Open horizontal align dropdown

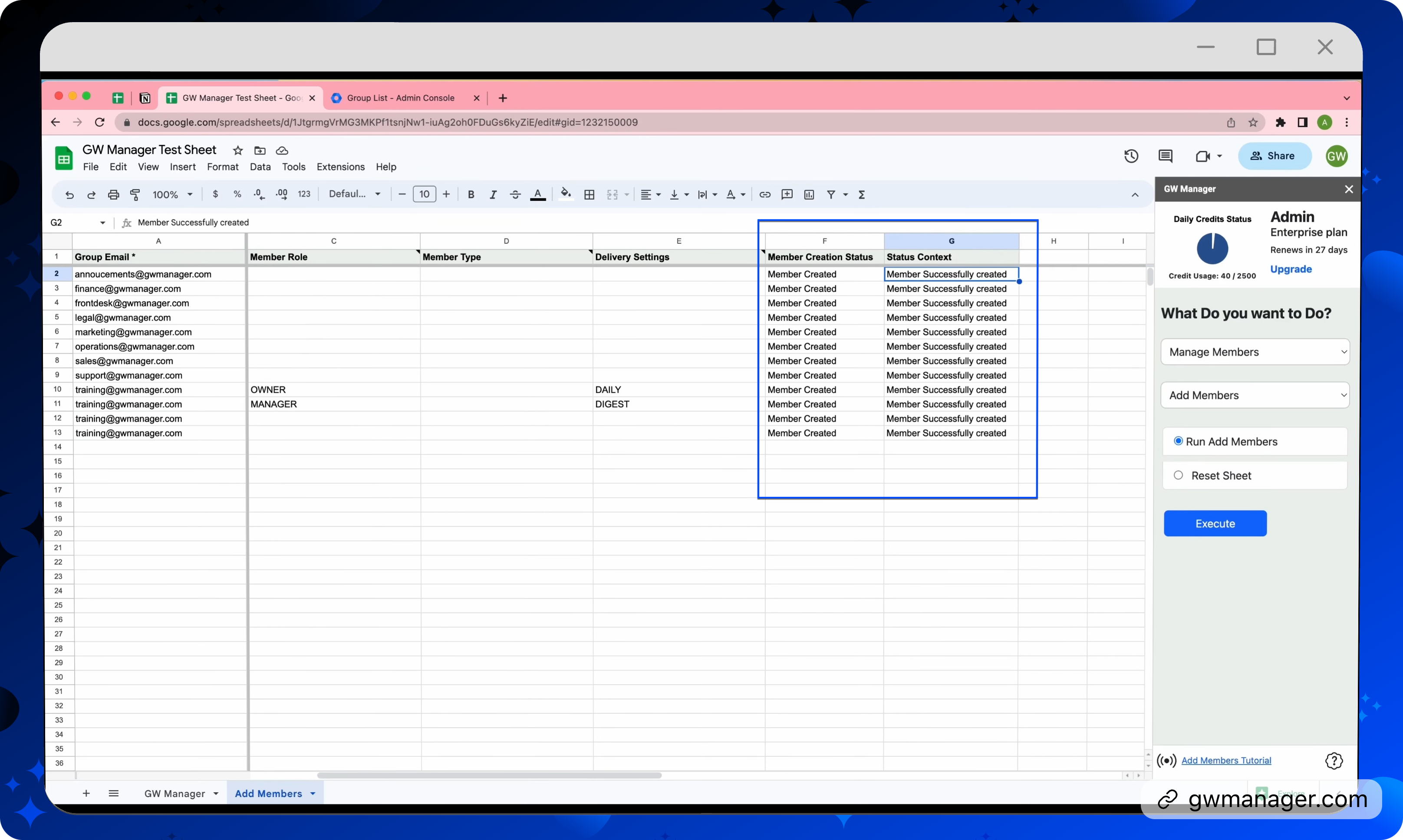click(x=651, y=195)
